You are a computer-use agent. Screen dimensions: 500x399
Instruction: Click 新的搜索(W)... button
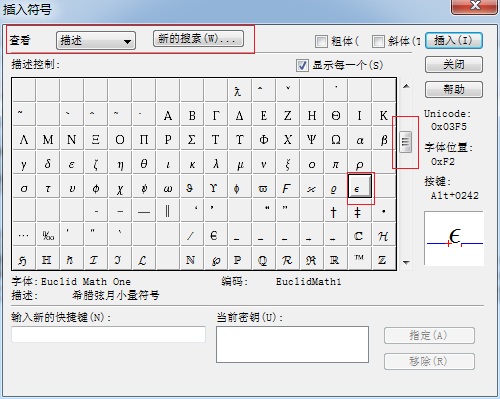pyautogui.click(x=198, y=39)
